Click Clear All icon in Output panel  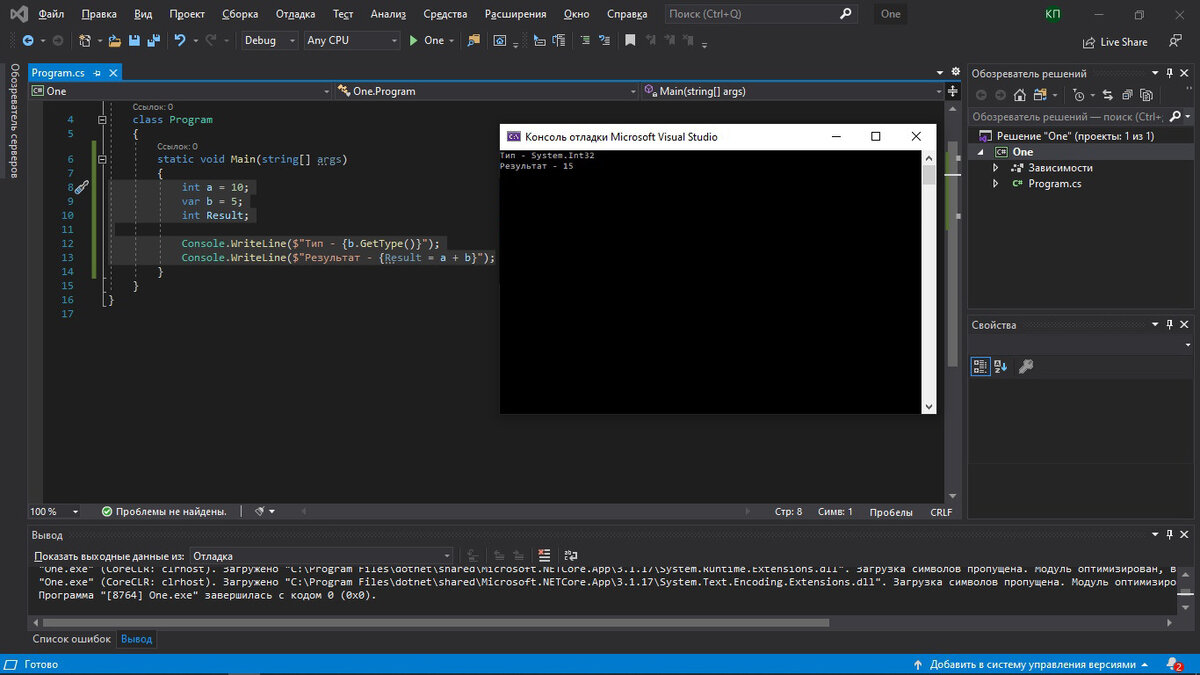click(544, 555)
